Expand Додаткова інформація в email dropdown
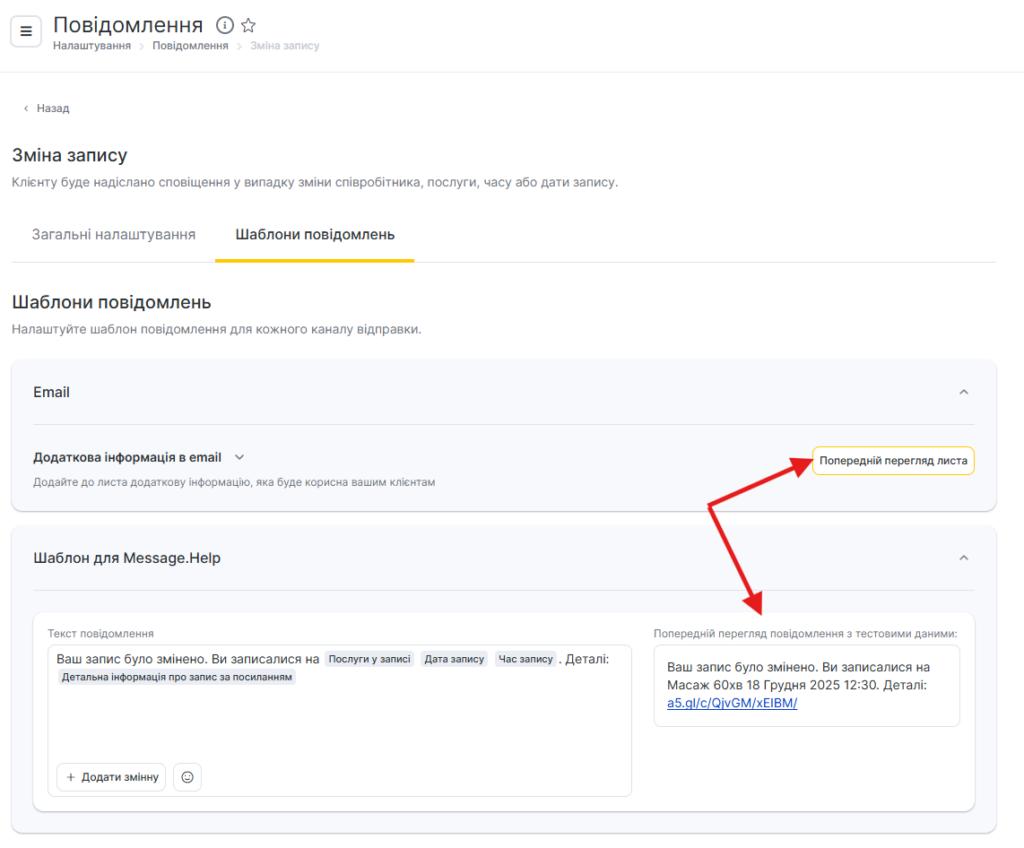Viewport: 1024px width, 848px height. (239, 457)
